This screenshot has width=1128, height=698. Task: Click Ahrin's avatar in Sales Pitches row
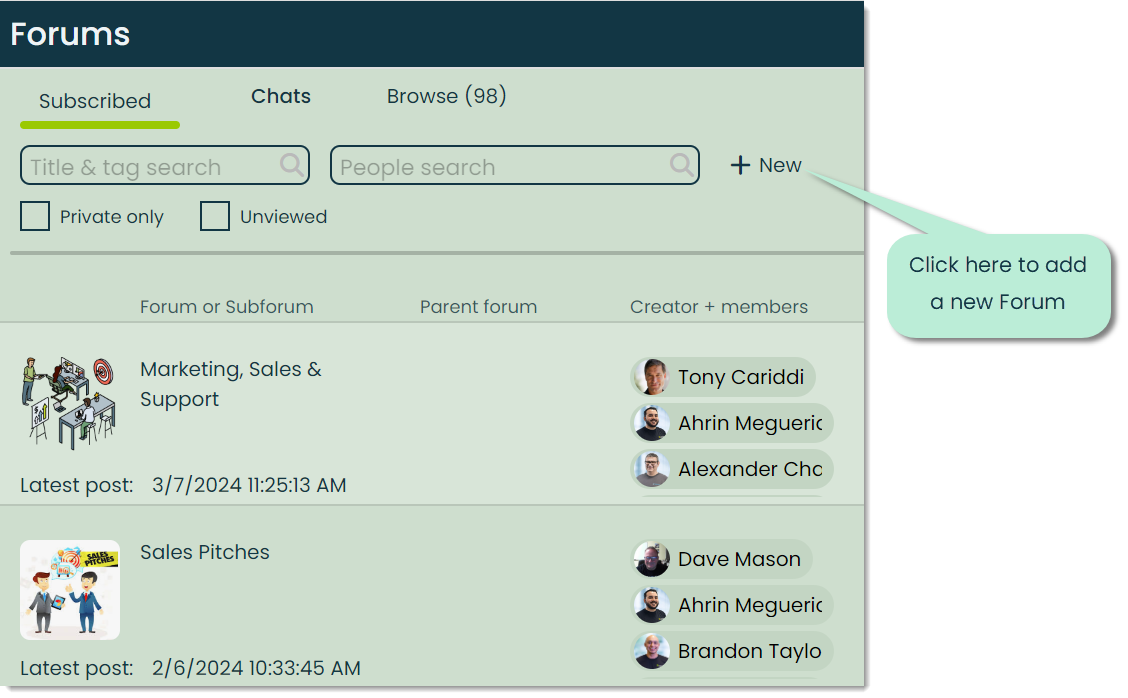(x=652, y=605)
